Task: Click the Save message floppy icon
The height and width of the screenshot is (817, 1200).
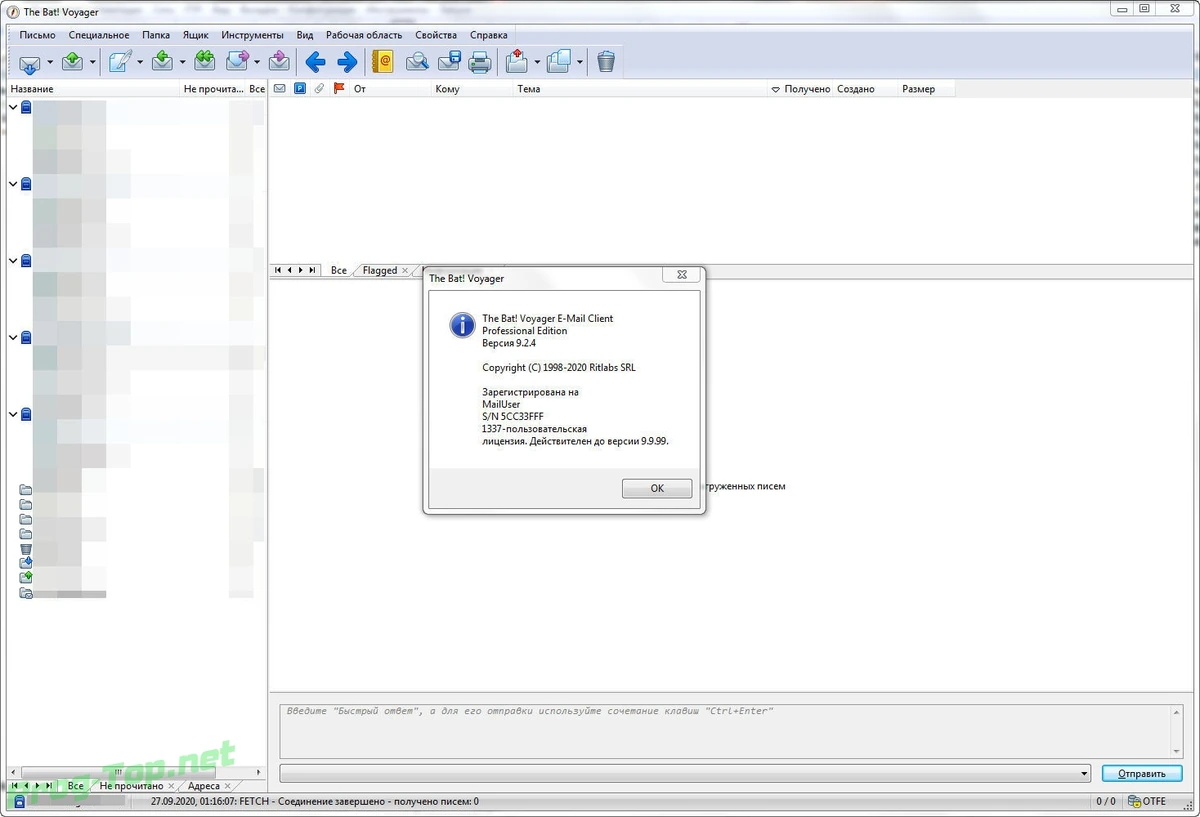Action: pos(449,62)
